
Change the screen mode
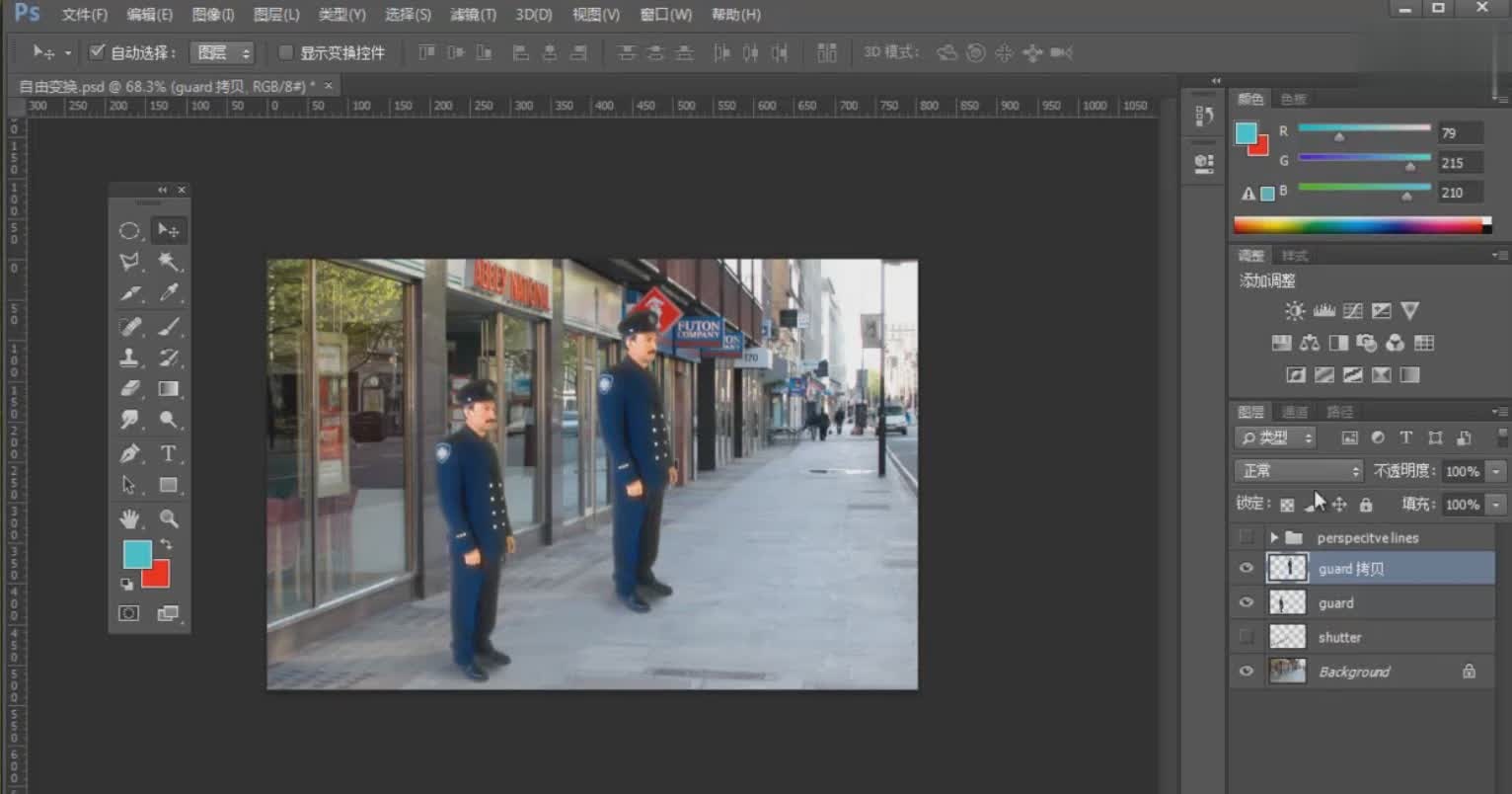[168, 613]
